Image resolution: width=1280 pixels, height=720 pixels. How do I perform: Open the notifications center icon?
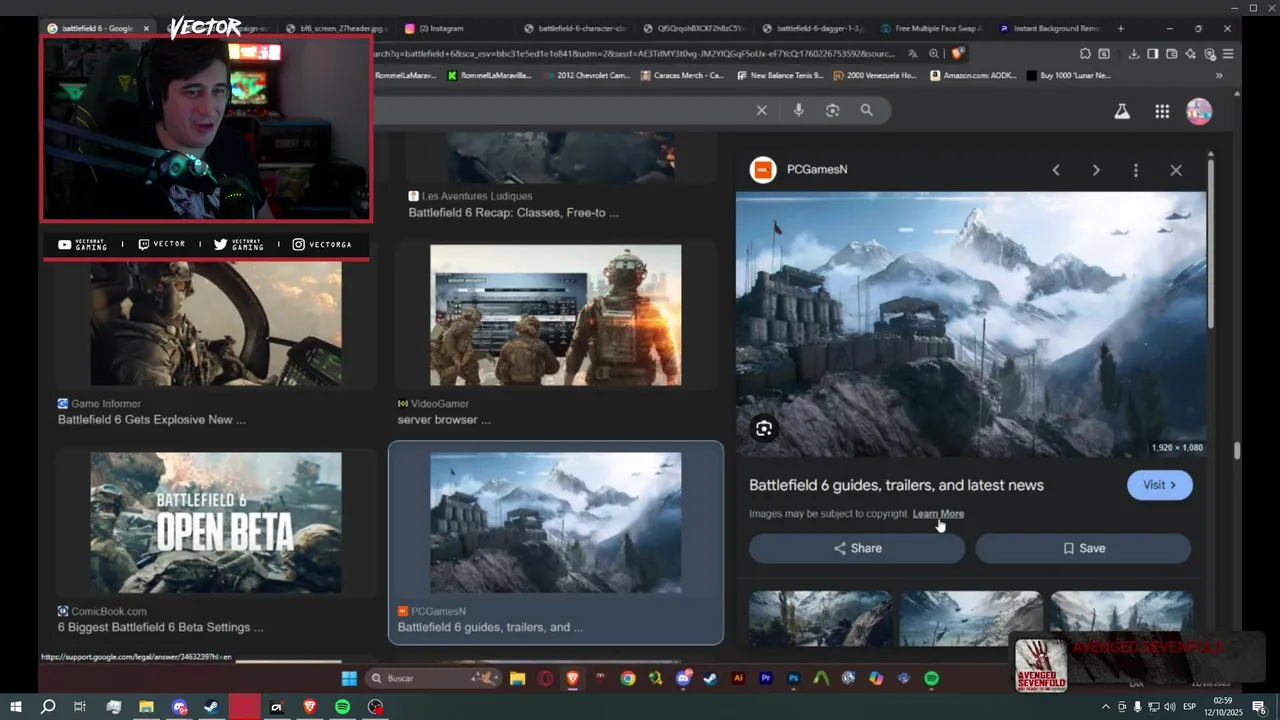tap(1259, 707)
